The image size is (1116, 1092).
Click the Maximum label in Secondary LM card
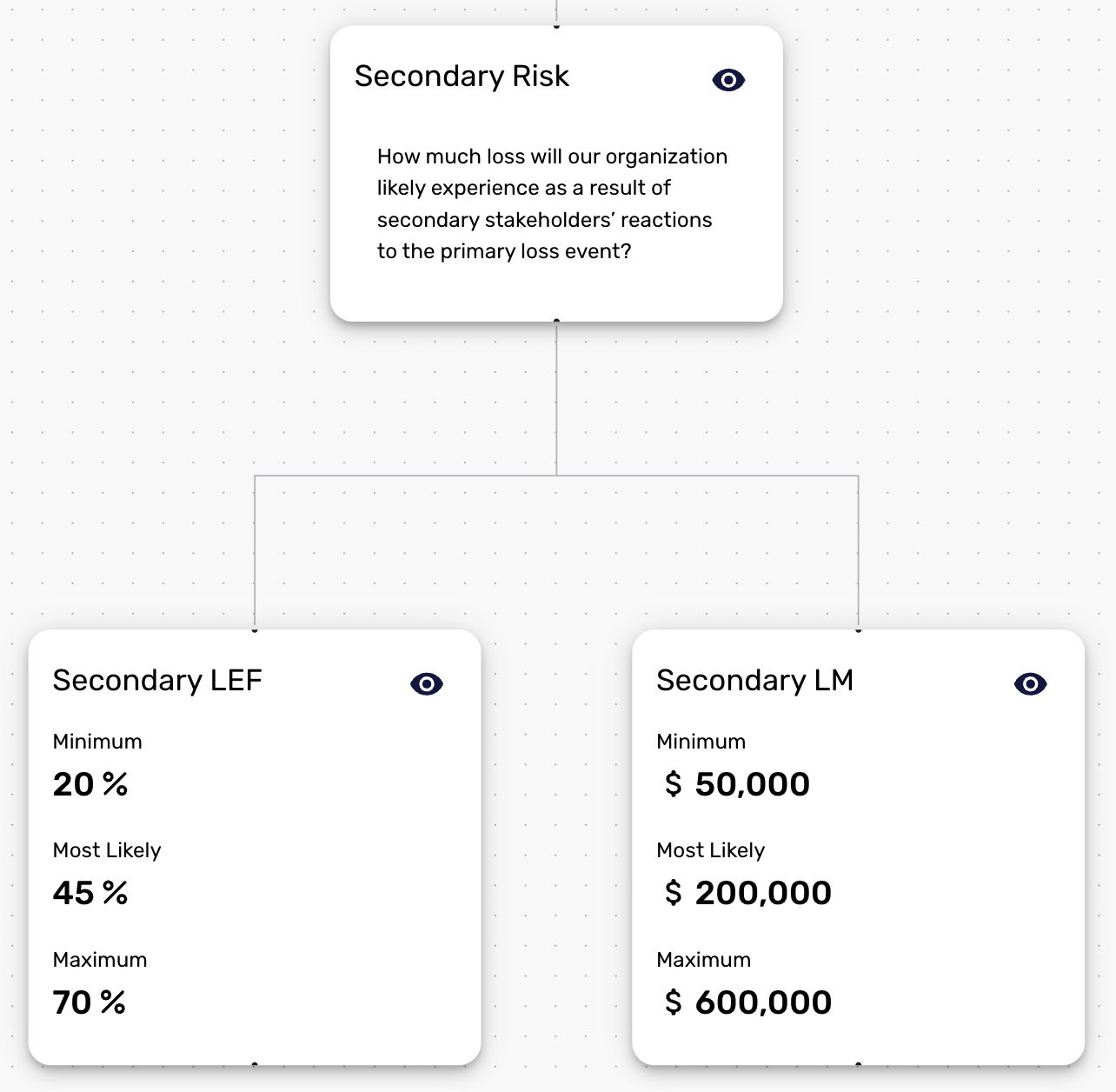(704, 960)
